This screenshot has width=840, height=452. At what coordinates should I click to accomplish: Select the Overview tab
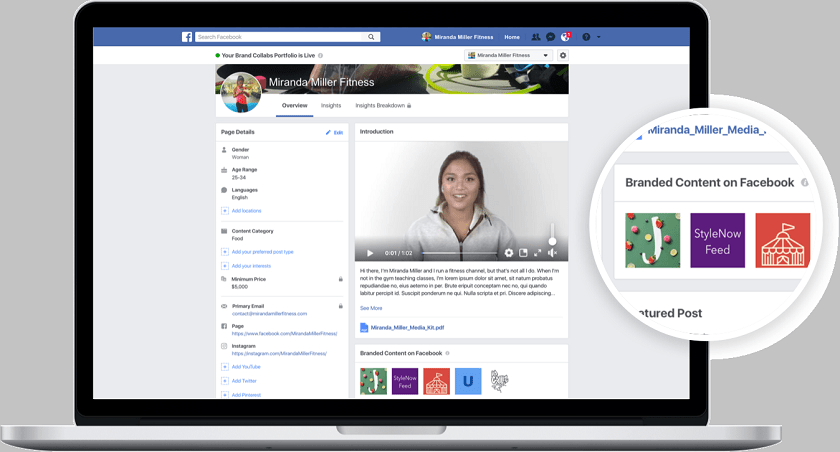294,105
